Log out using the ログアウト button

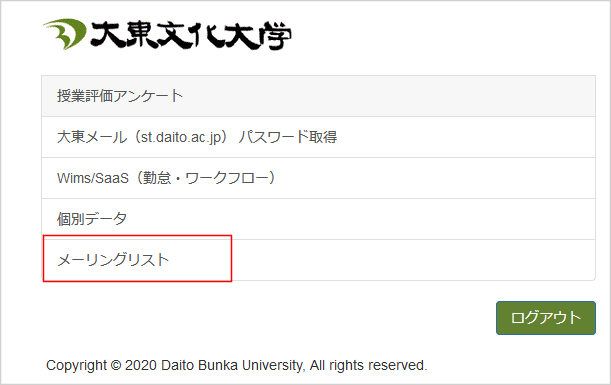click(546, 318)
